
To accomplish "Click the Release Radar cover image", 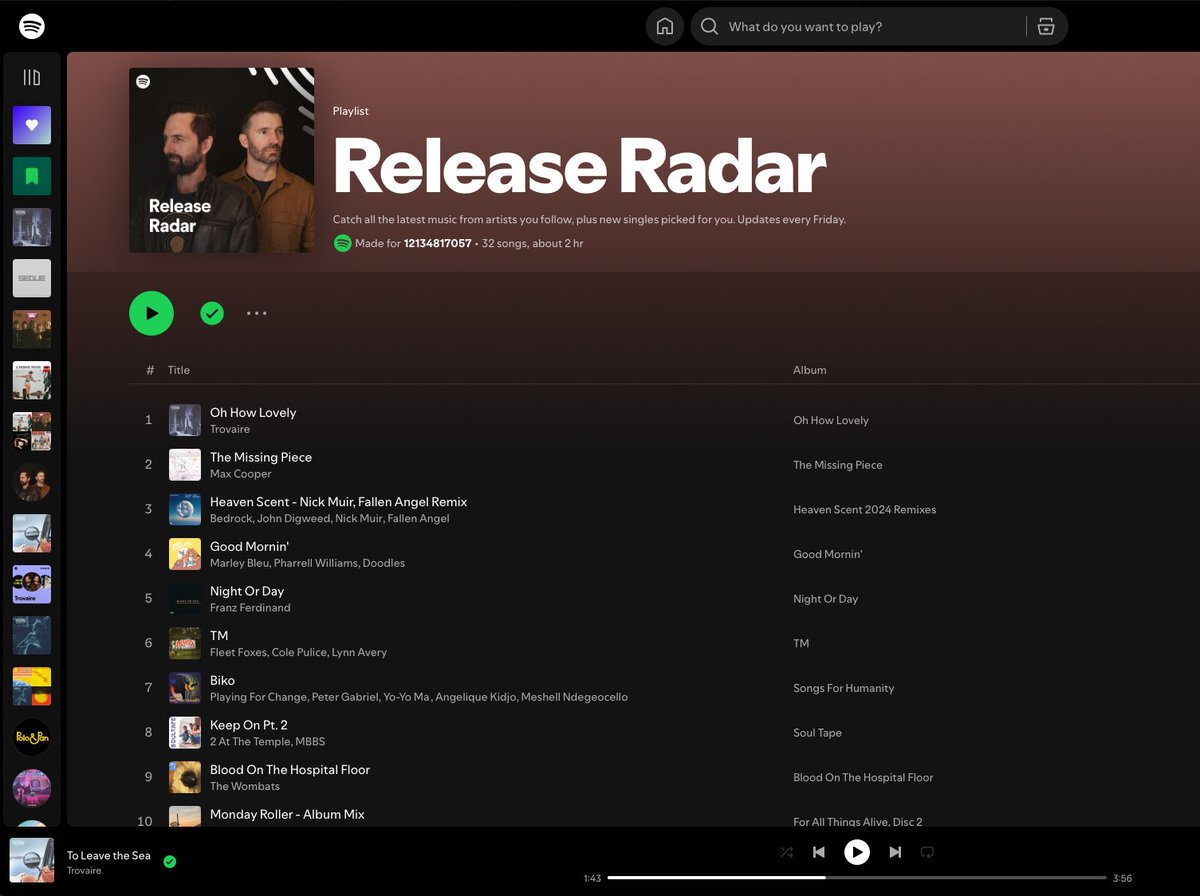I will pyautogui.click(x=221, y=160).
